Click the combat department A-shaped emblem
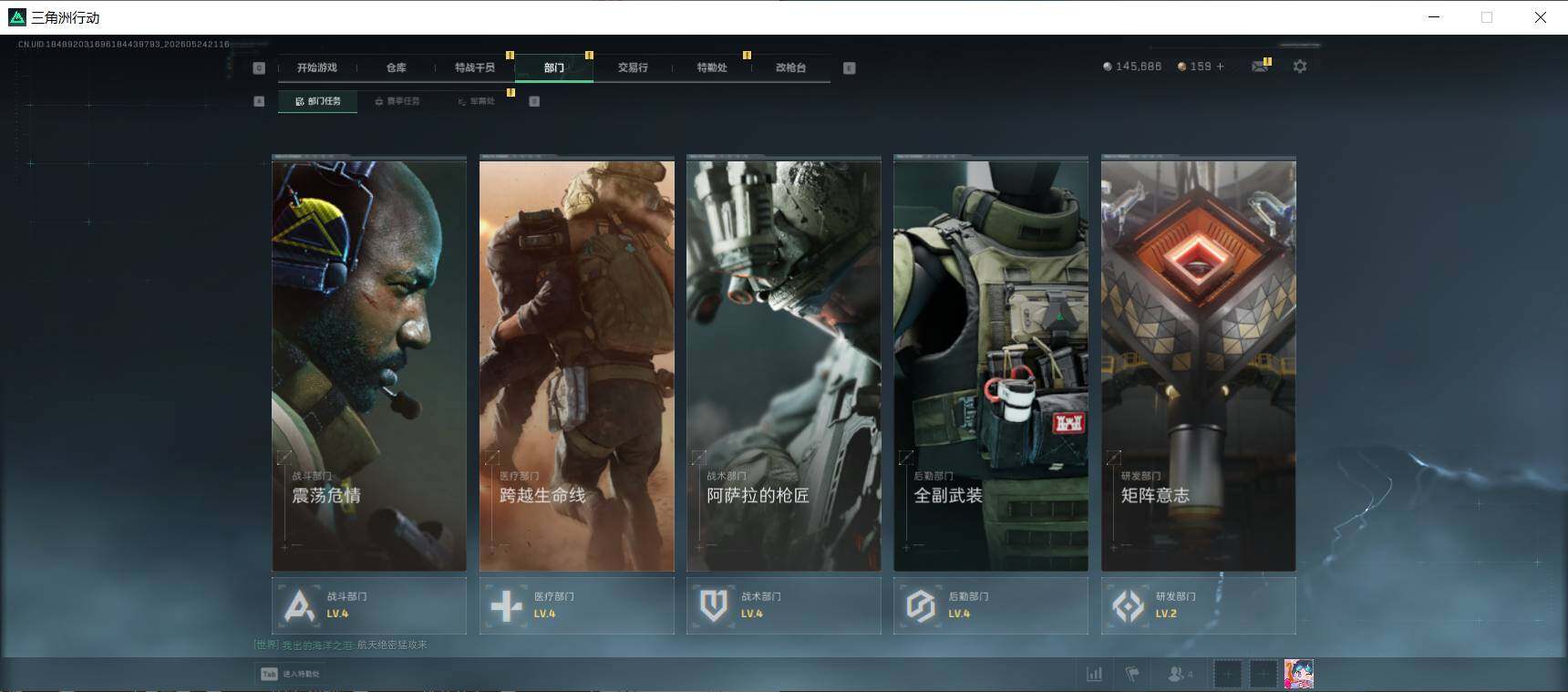This screenshot has height=692, width=1568. 299,605
